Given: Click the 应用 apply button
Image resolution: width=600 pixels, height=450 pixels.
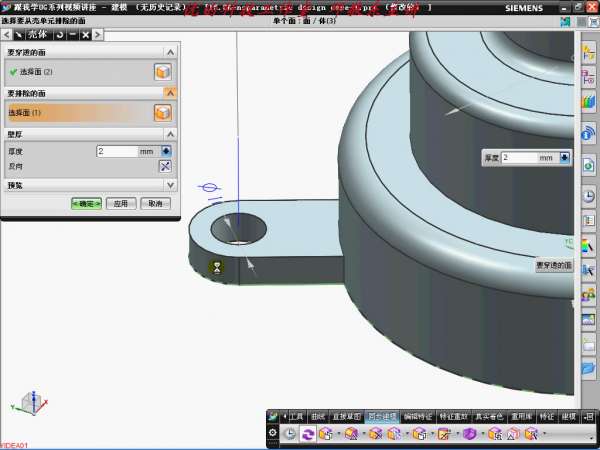Looking at the screenshot, I should click(x=120, y=203).
